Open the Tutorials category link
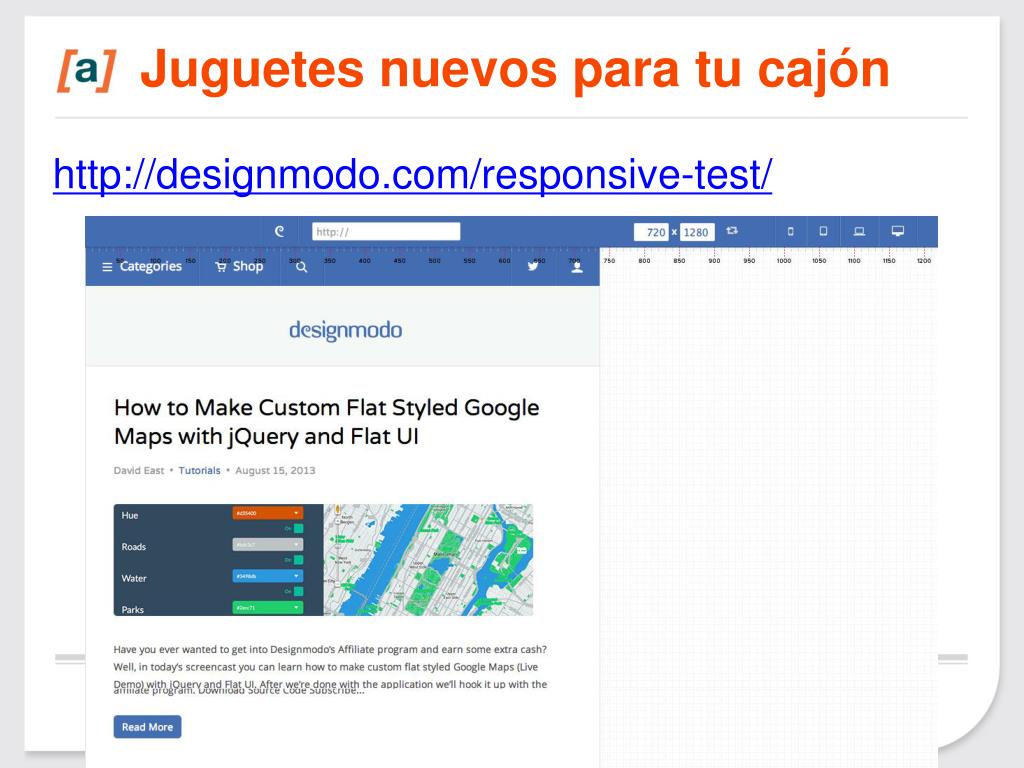This screenshot has height=768, width=1024. (x=200, y=470)
